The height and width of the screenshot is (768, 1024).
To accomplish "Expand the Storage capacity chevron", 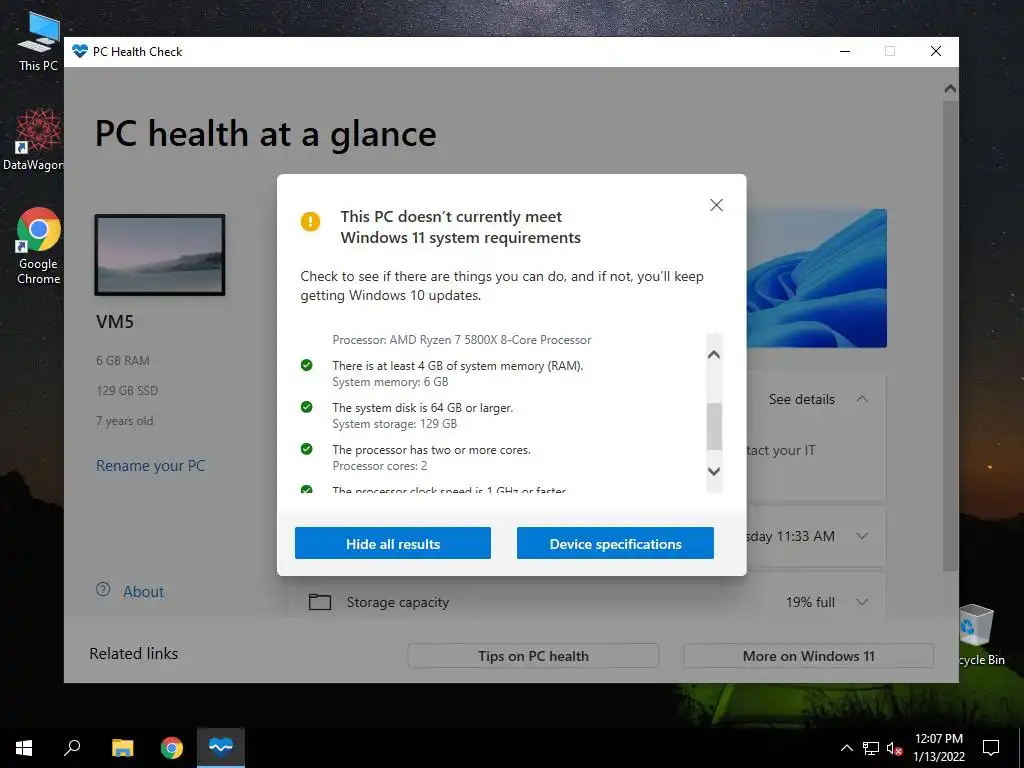I will tap(862, 602).
